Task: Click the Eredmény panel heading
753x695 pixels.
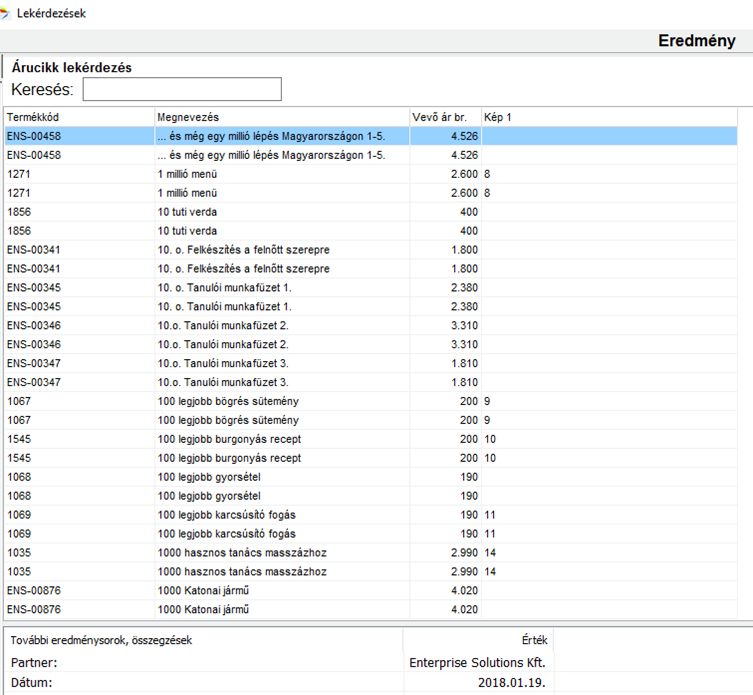Action: pos(697,41)
